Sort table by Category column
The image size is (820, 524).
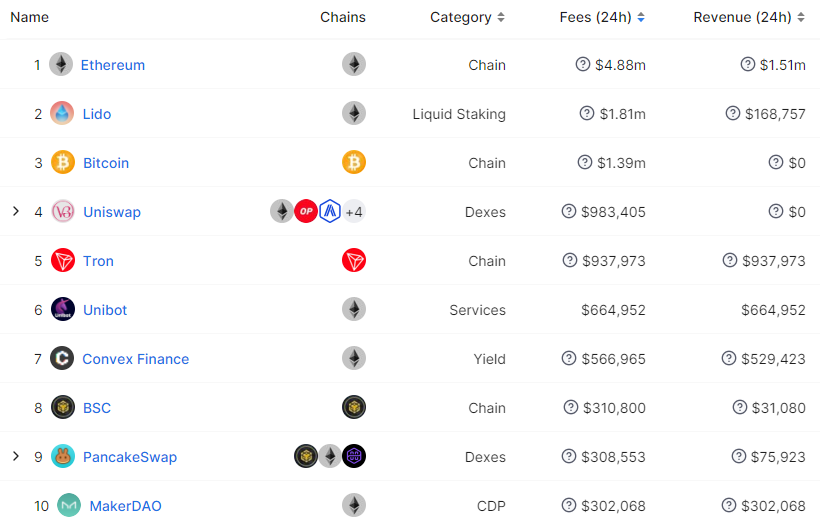467,17
